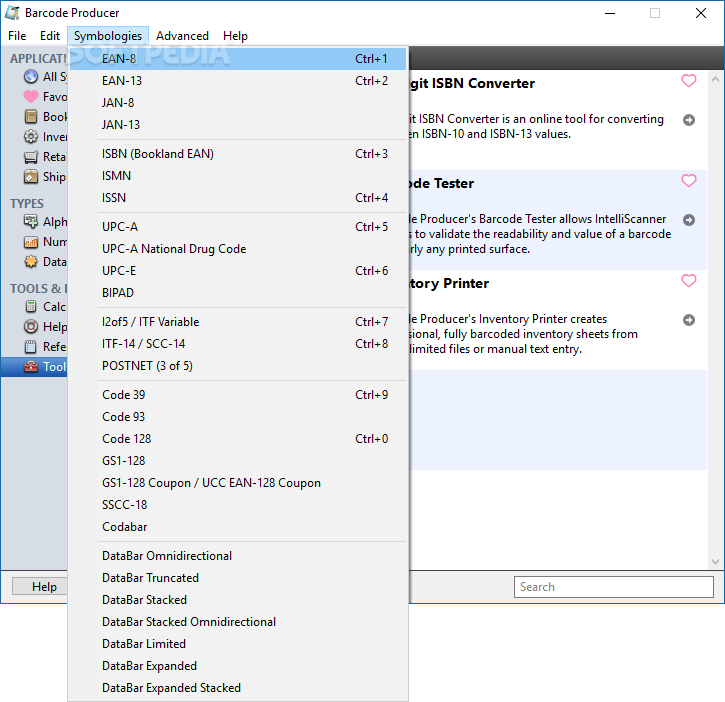Select ISBN (Bookland EAN)
This screenshot has width=725, height=702.
238,154
